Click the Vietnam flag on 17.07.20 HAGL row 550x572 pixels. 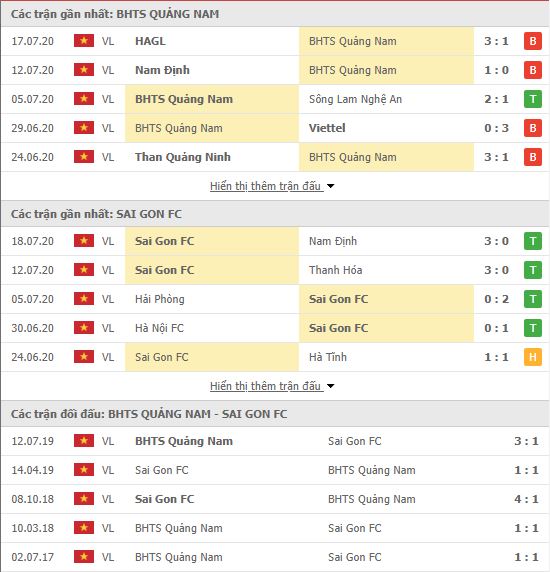click(x=84, y=41)
